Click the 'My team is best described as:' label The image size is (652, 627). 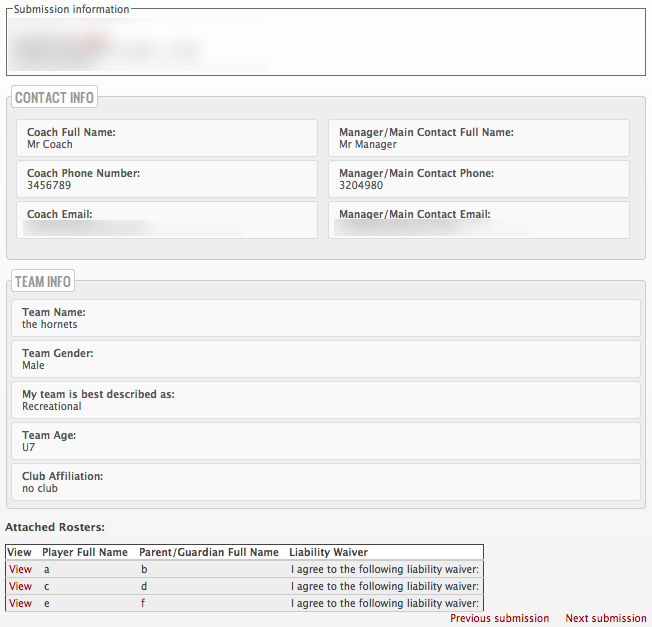tap(98, 394)
